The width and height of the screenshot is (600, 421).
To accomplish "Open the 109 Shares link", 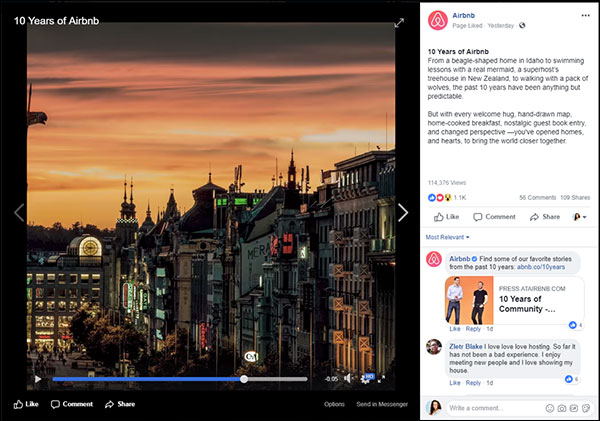I will coord(575,197).
